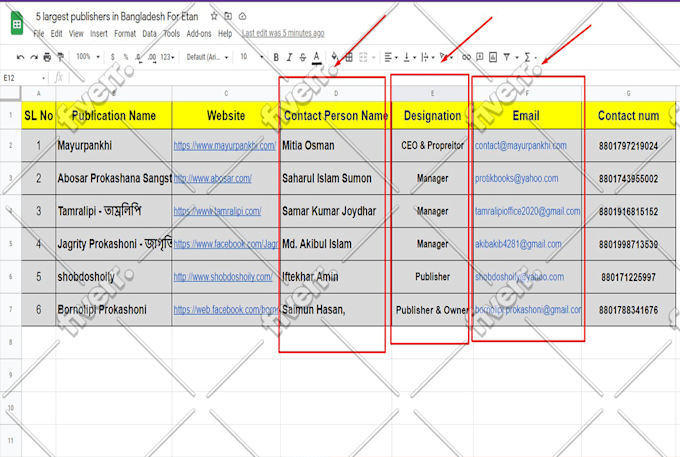This screenshot has height=457, width=680.
Task: Open the Add-ons menu
Action: pos(199,33)
